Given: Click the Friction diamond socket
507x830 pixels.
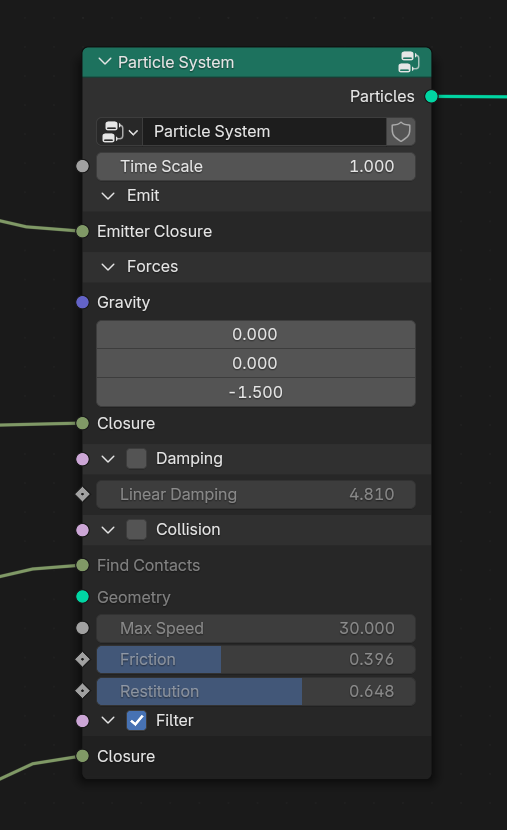Looking at the screenshot, I should 83,660.
